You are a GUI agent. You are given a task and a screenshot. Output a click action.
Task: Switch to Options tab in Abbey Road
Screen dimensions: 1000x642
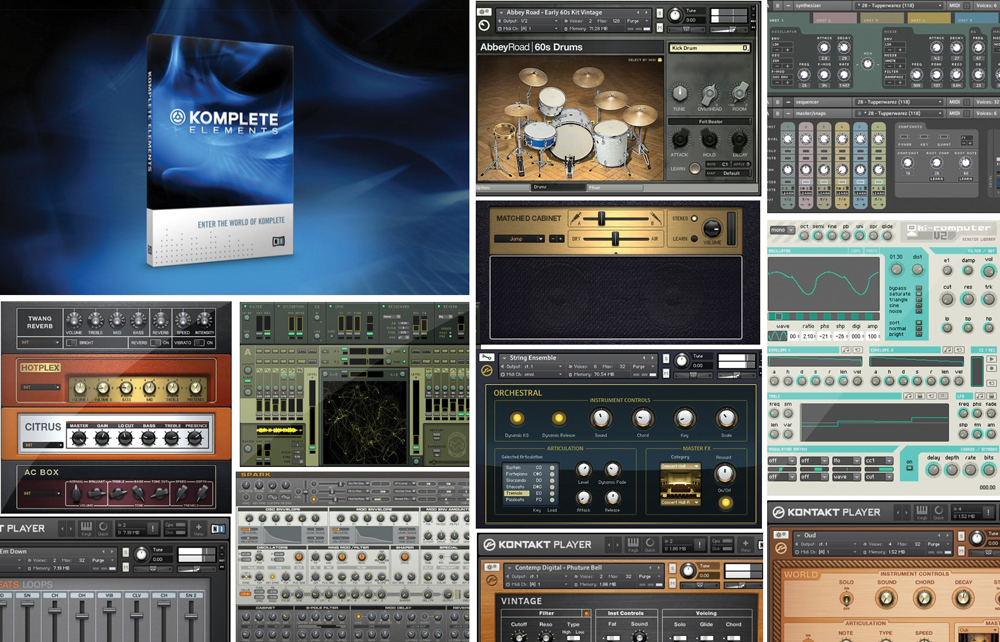tap(503, 187)
